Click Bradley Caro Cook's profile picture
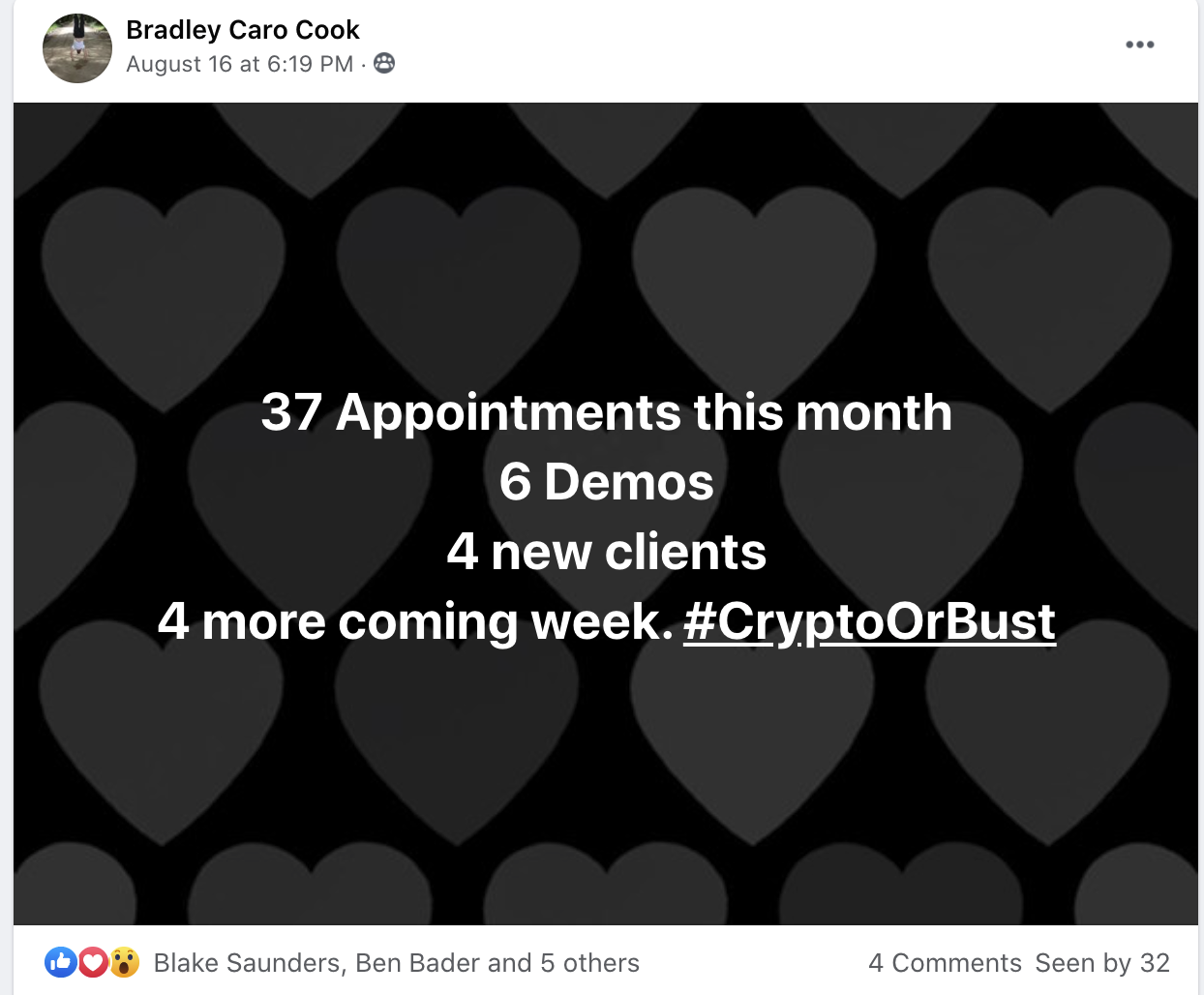 click(x=77, y=48)
